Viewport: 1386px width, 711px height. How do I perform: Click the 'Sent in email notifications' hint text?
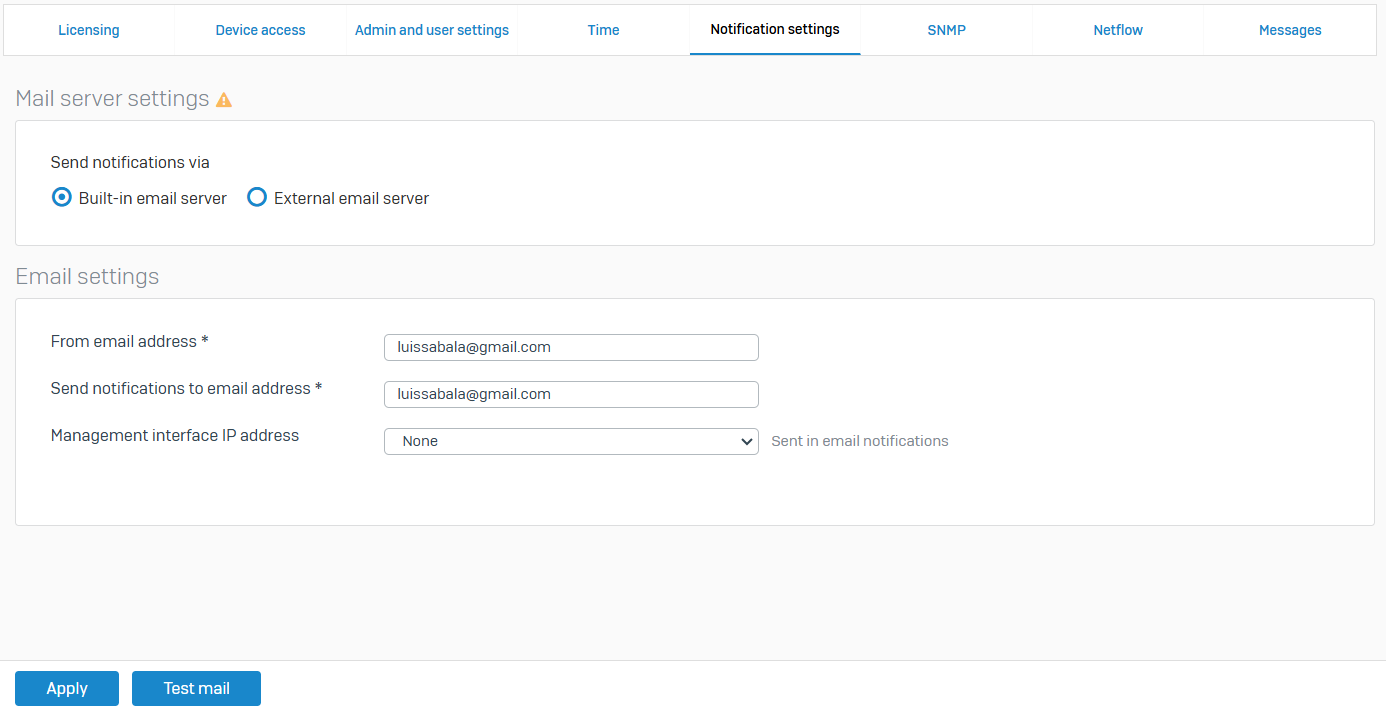tap(860, 441)
